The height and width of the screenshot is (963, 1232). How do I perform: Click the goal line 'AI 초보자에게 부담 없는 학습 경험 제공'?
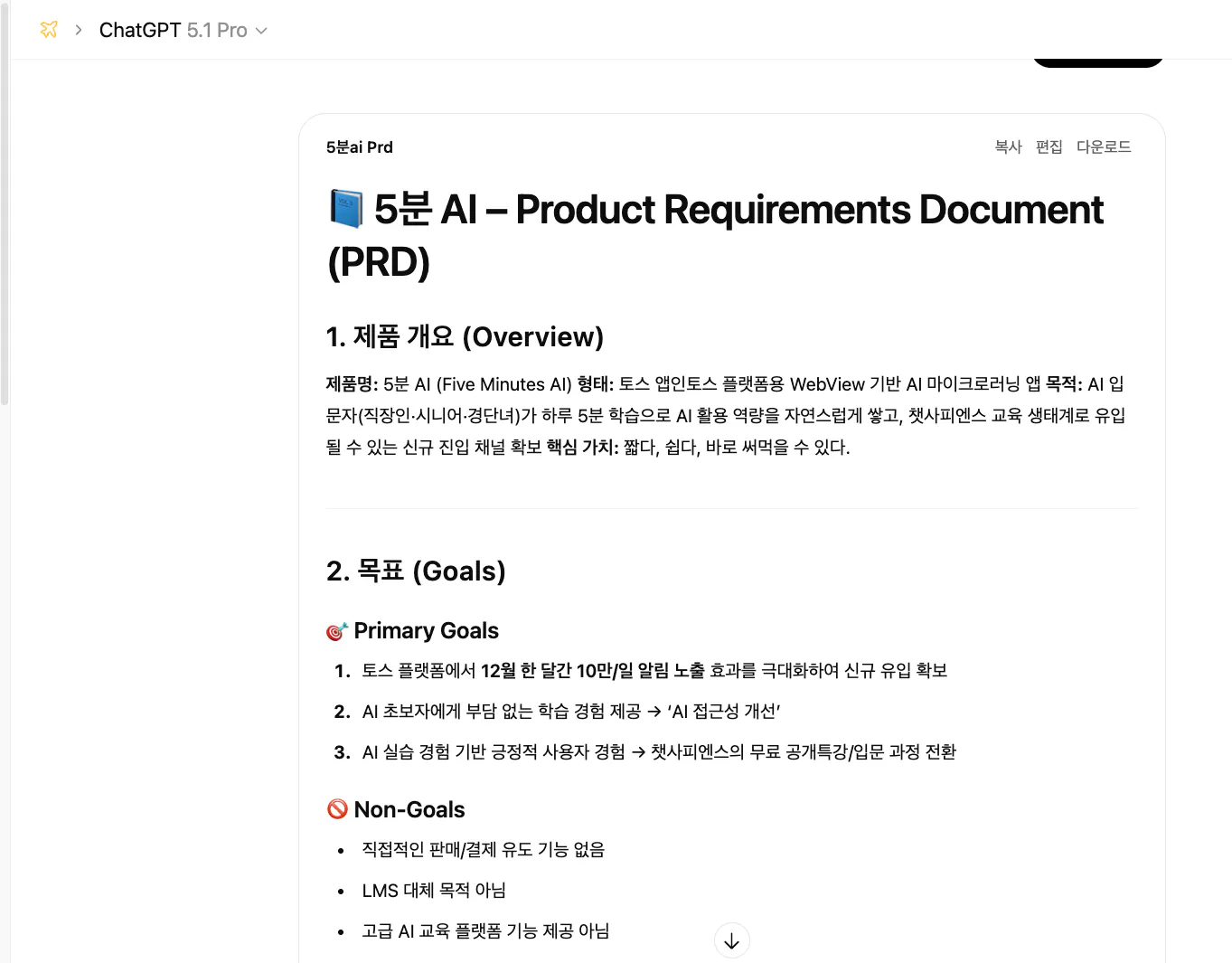[x=571, y=711]
